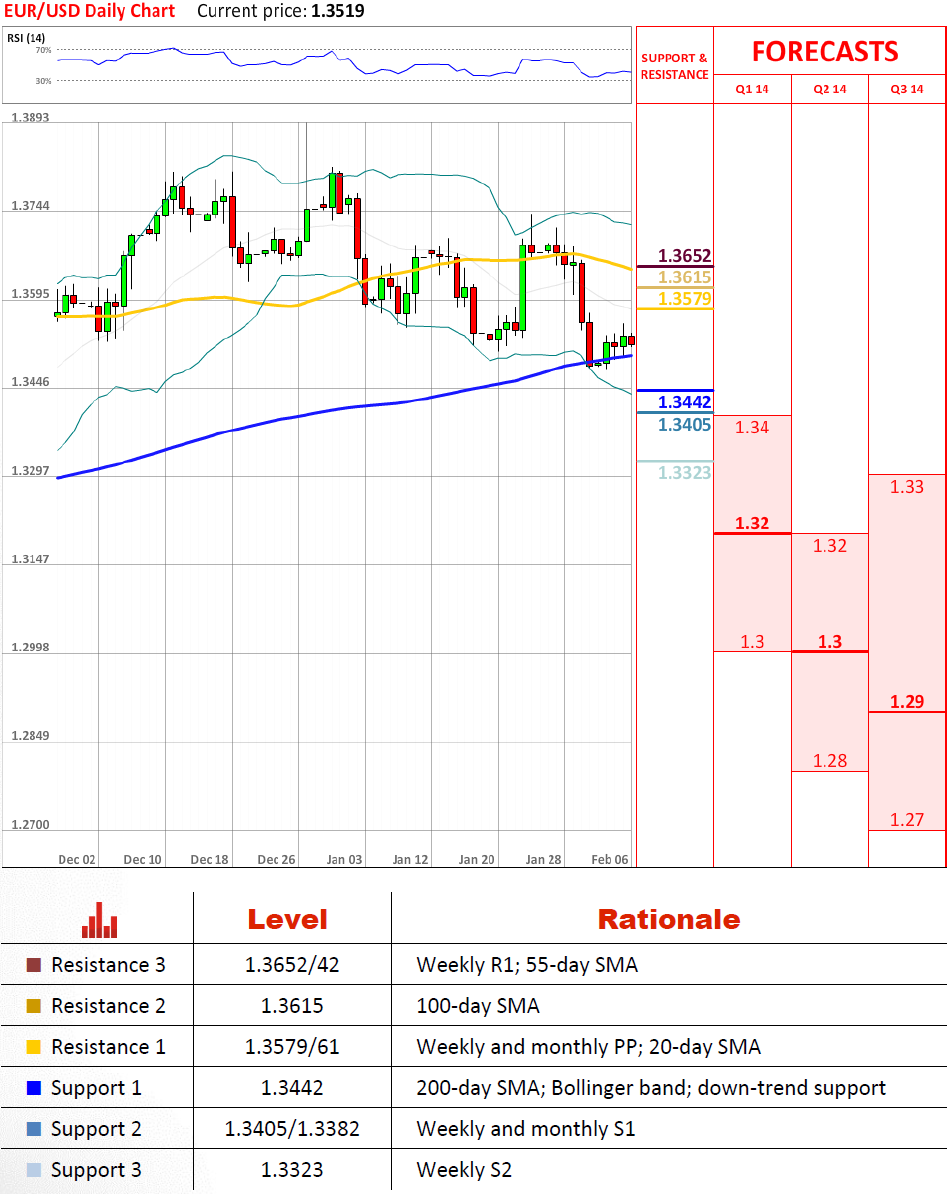Click the Resistance 3 maroon color swatch
The image size is (949, 1194).
[34, 965]
